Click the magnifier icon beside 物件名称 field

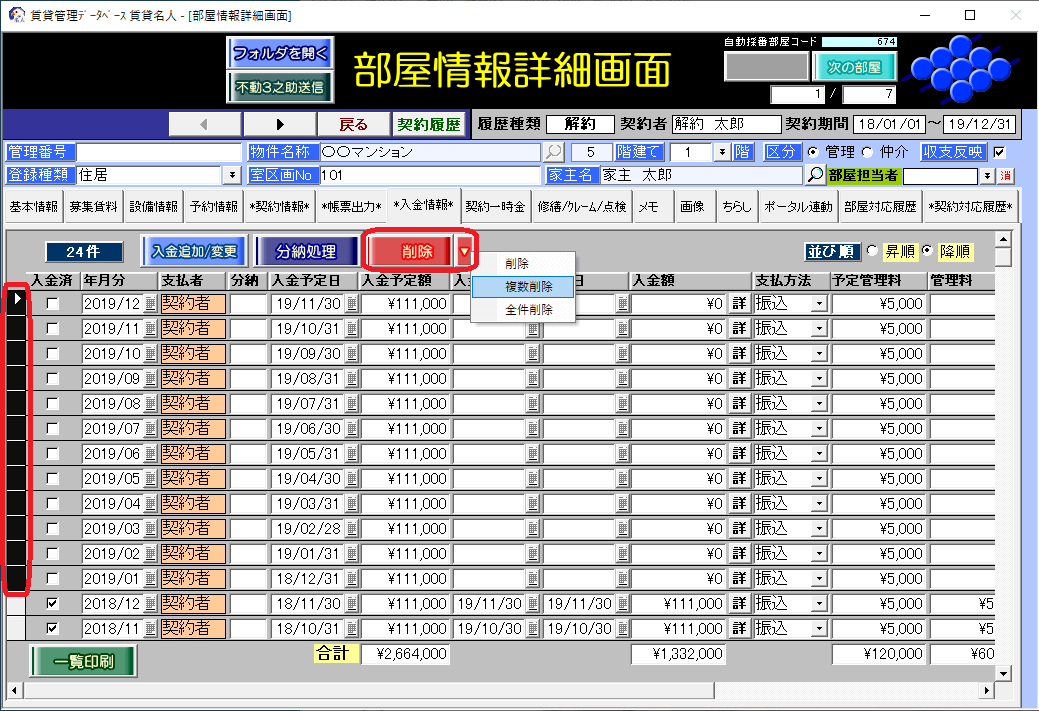[553, 152]
